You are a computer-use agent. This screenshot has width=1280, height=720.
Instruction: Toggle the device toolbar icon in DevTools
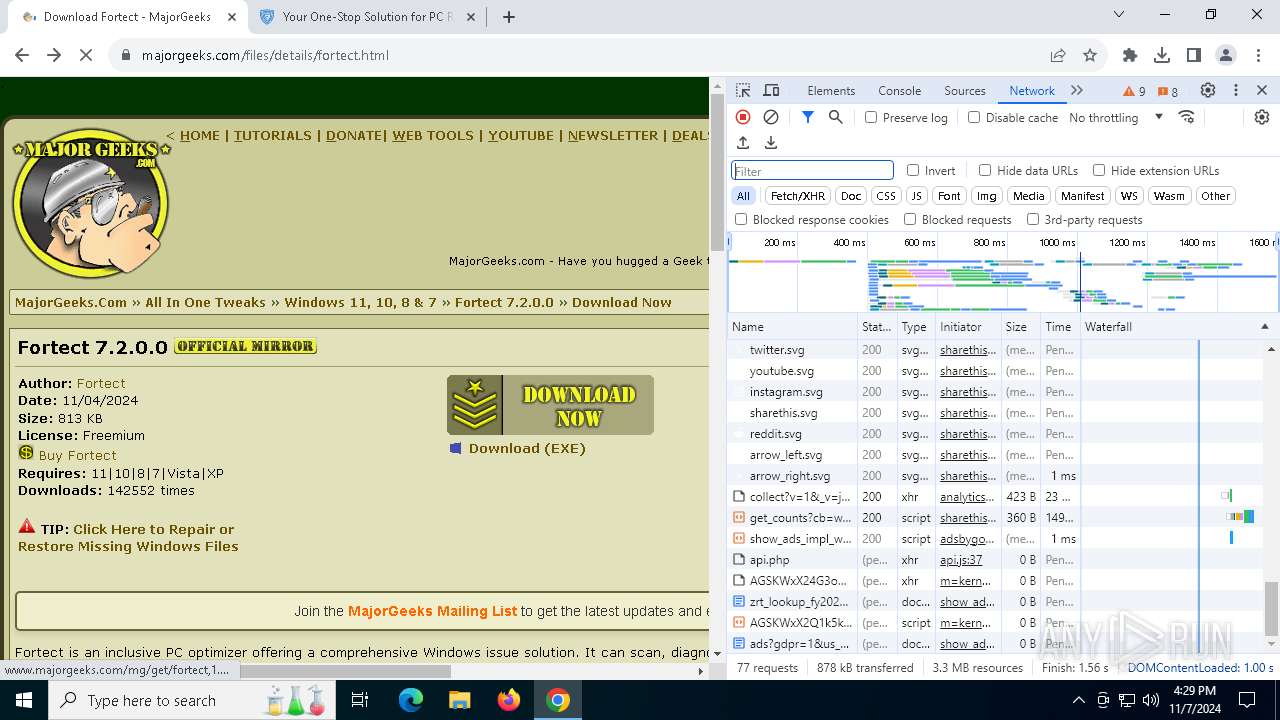pos(771,90)
